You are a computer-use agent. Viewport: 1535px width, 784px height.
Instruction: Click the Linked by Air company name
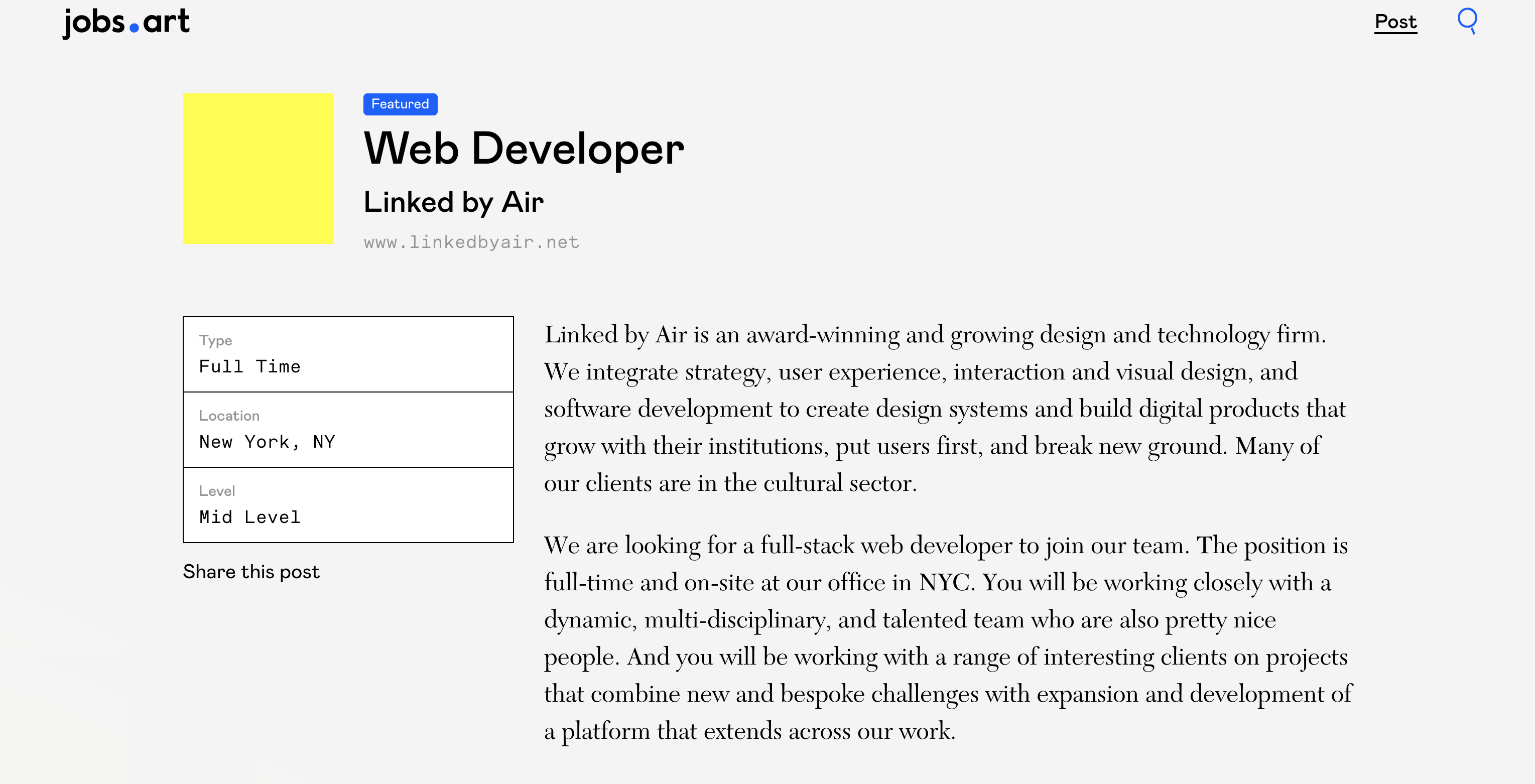point(453,202)
